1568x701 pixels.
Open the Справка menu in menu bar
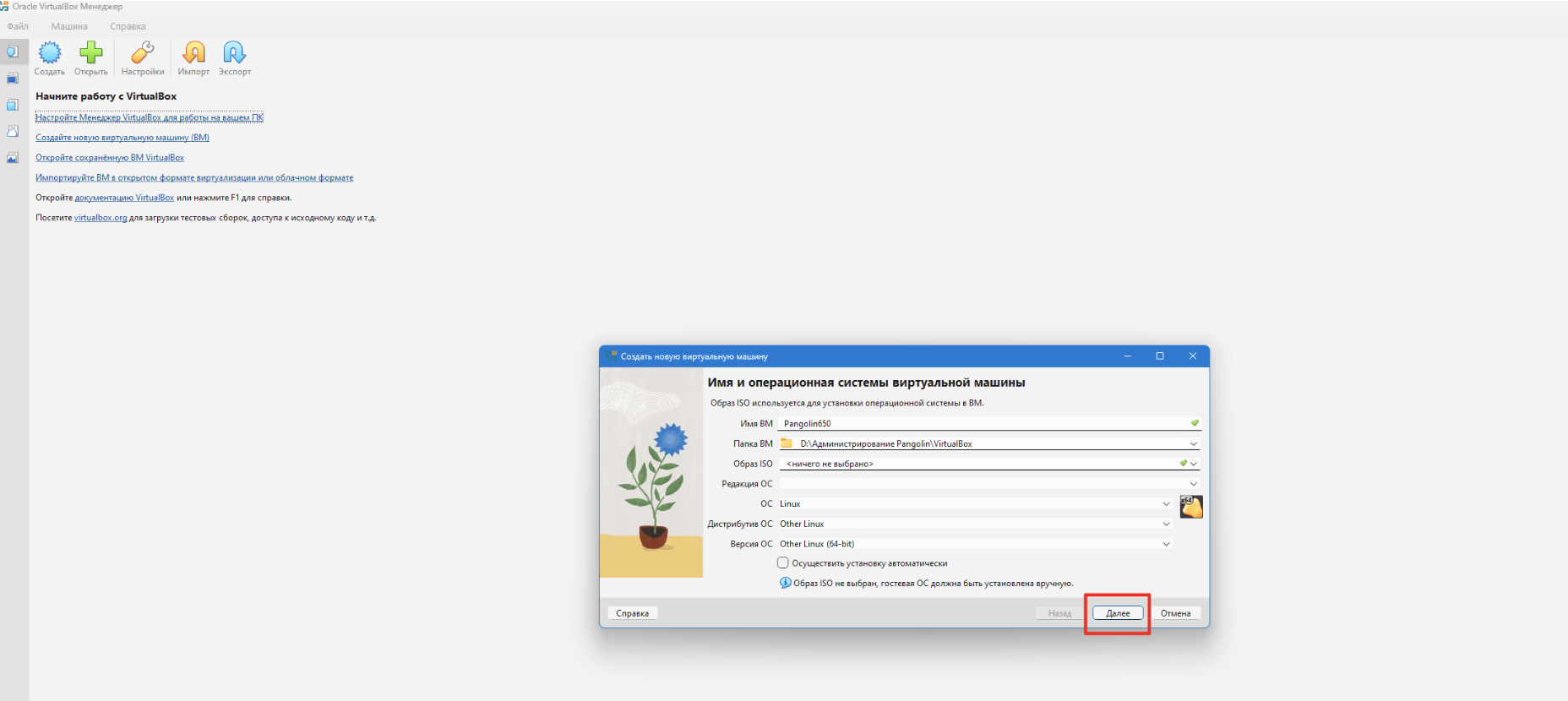[x=128, y=26]
